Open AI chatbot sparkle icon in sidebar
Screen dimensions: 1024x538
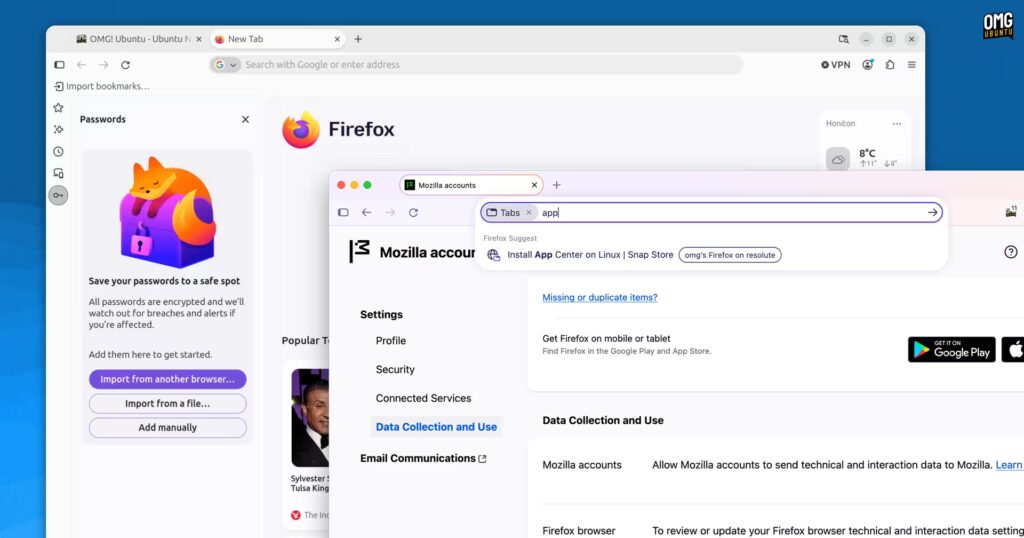[x=58, y=129]
